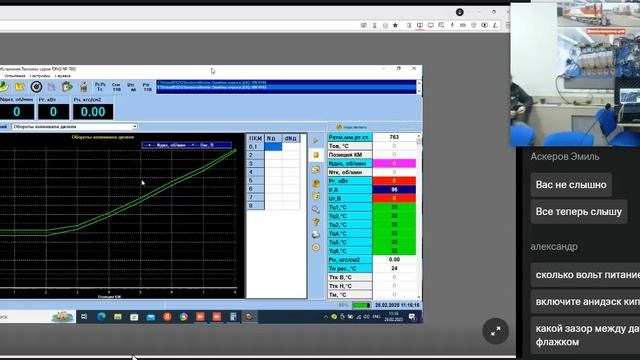Click the date and time in status bar
The image size is (640, 360).
click(x=397, y=305)
